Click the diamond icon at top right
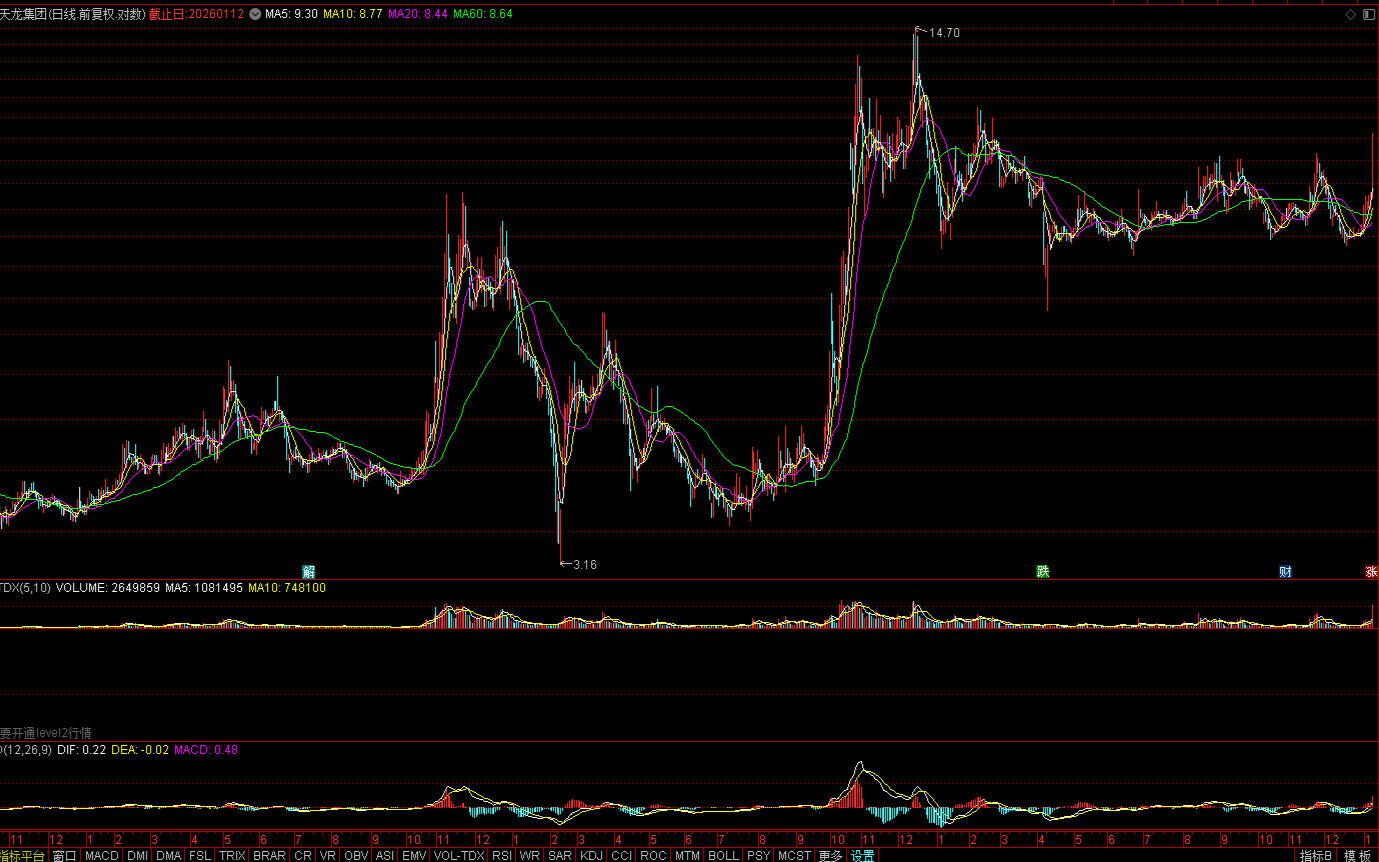The height and width of the screenshot is (862, 1379). coord(1350,14)
